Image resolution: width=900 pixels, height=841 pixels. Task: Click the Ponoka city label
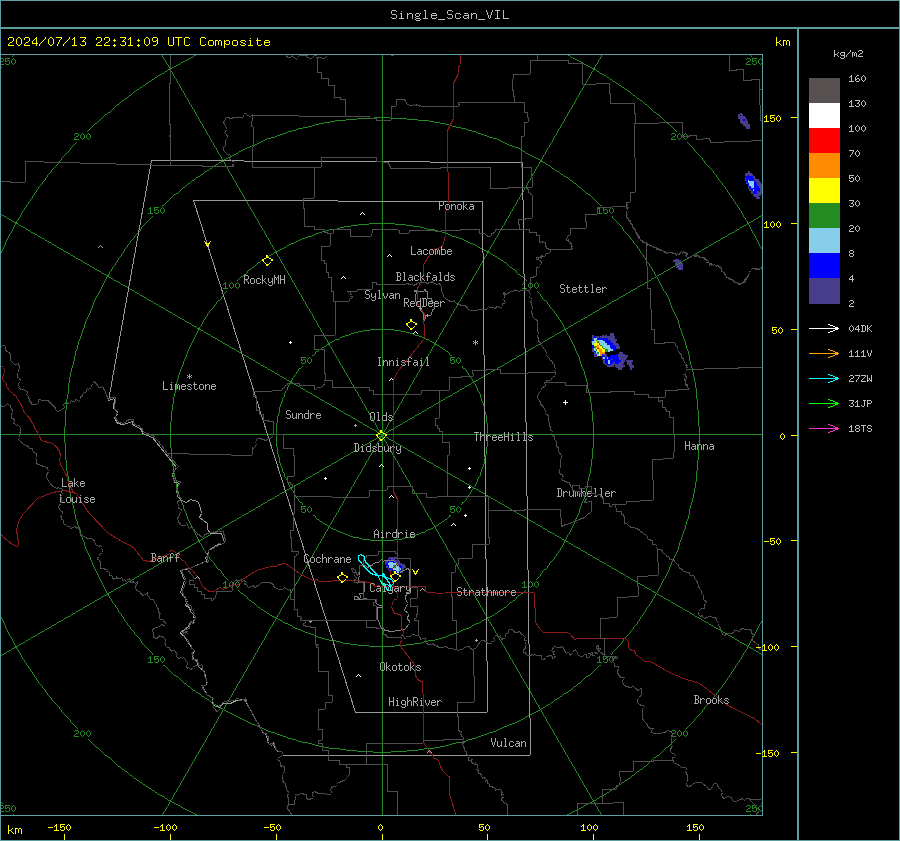tap(456, 206)
